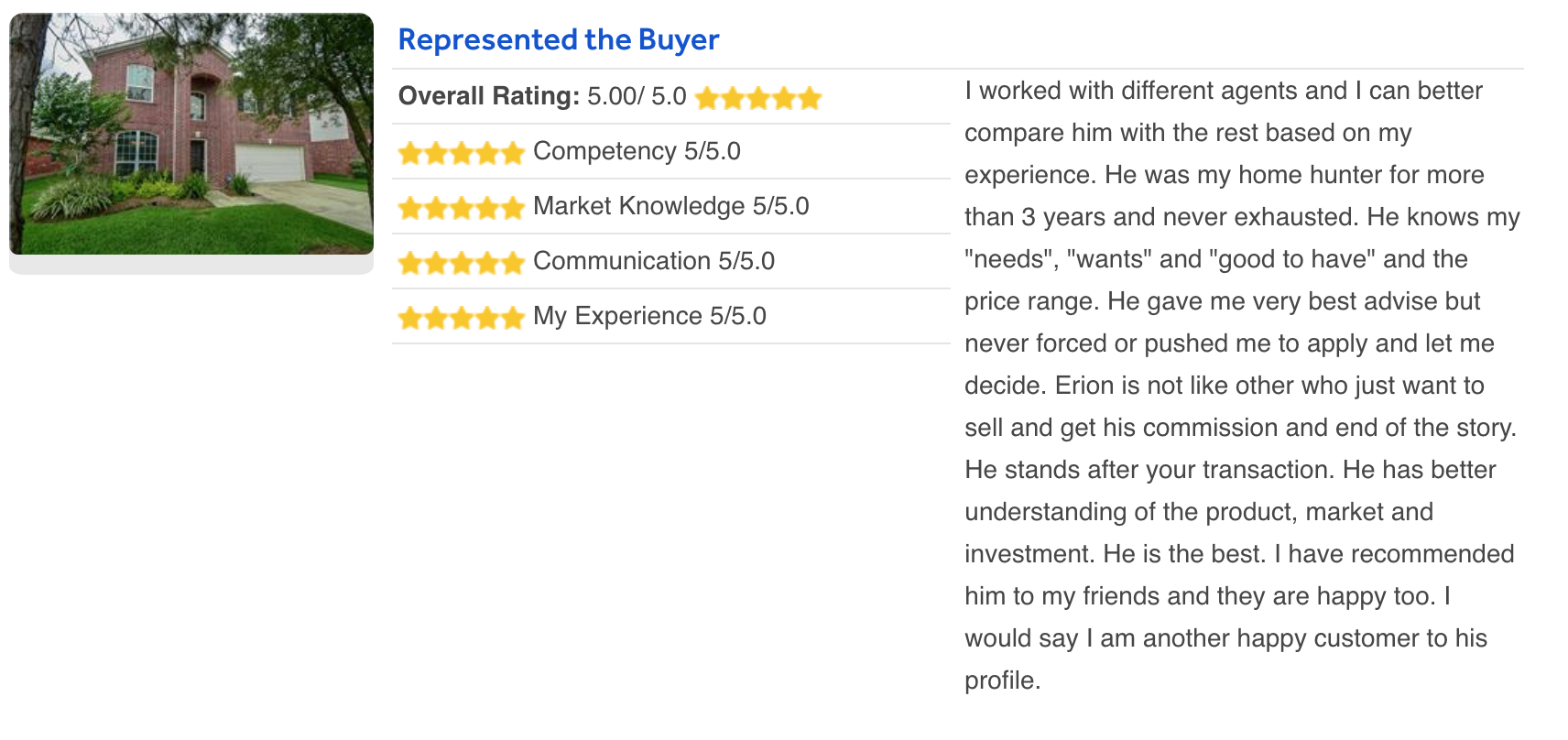Select the Communication star rating icons
This screenshot has width=1568, height=740.
click(462, 263)
